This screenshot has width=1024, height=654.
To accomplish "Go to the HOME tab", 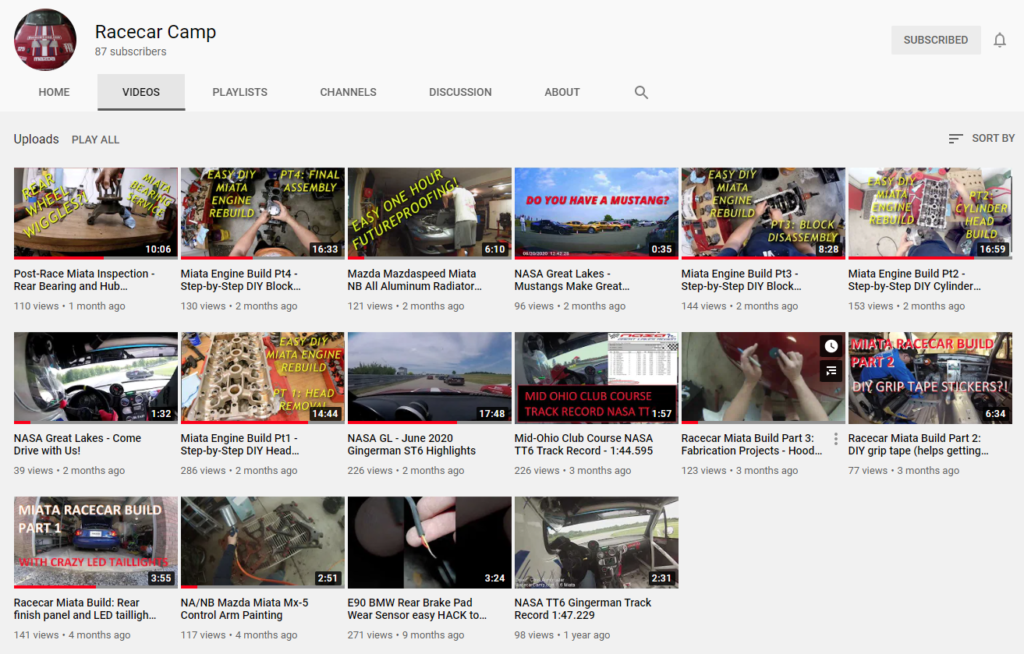I will coord(54,92).
